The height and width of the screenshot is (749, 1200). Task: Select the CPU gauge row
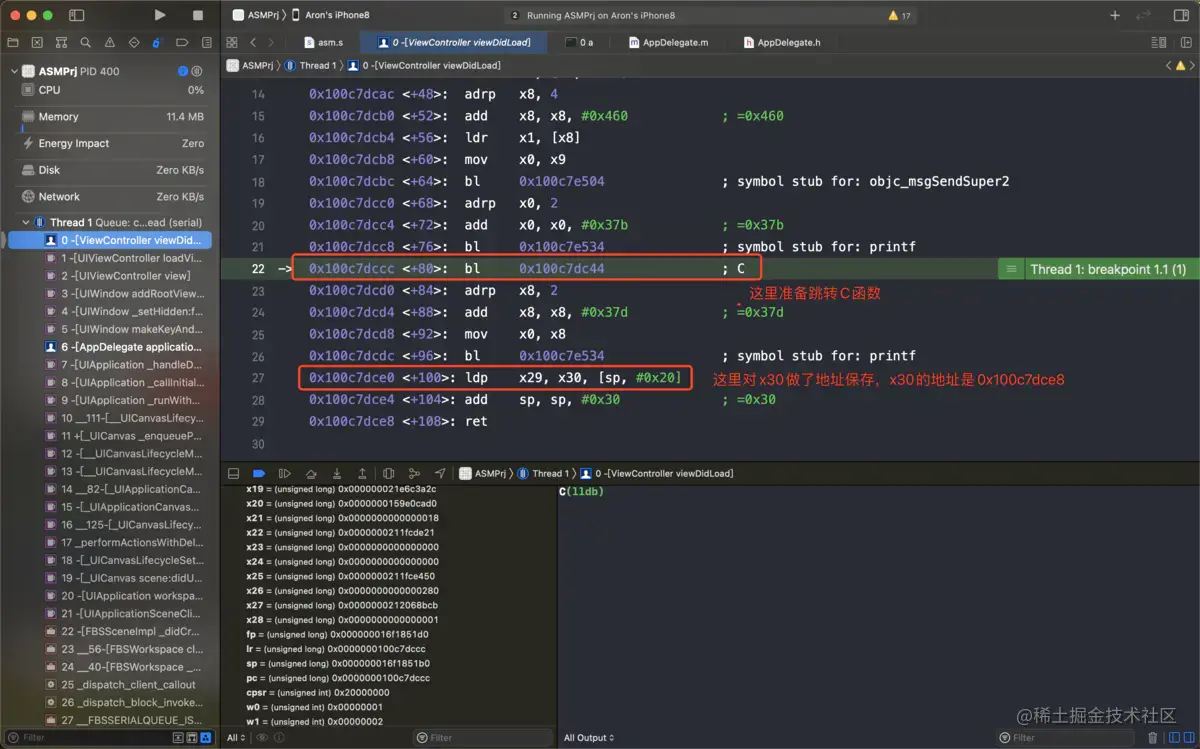114,90
